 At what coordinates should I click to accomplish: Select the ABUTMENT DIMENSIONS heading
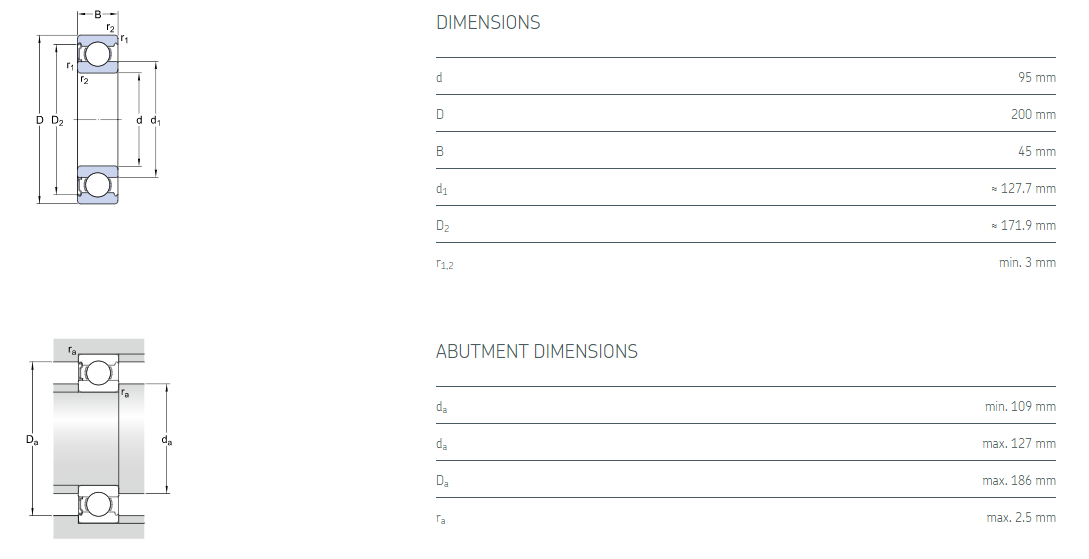[536, 352]
